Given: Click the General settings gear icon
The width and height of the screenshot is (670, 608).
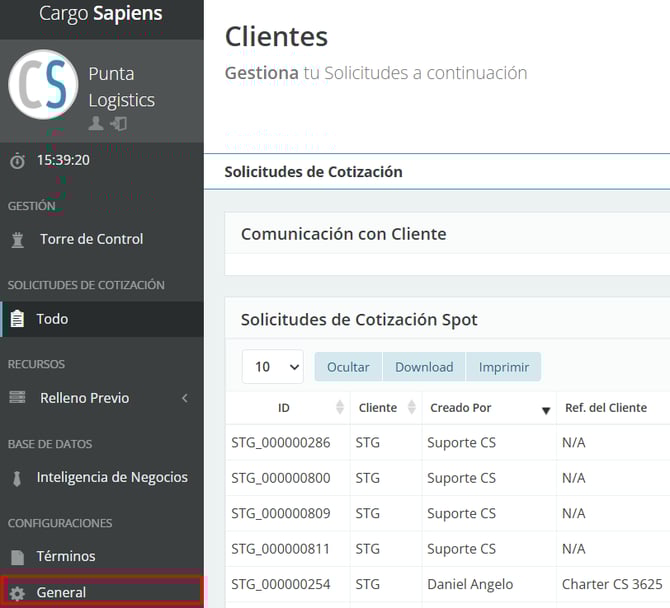Looking at the screenshot, I should click(x=17, y=593).
